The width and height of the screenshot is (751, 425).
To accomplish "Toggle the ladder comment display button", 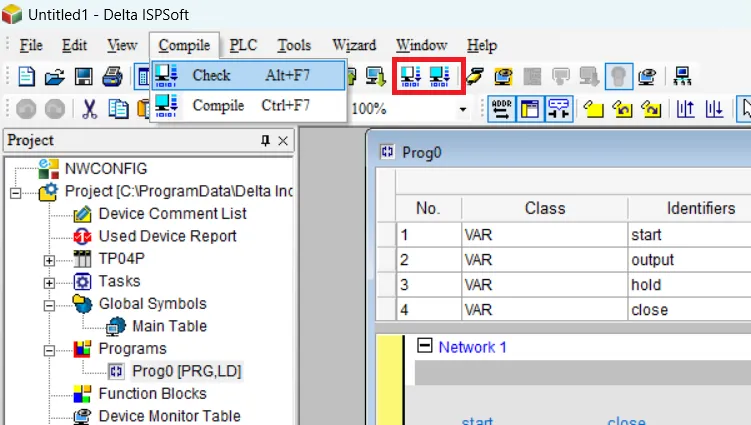I will pyautogui.click(x=559, y=109).
